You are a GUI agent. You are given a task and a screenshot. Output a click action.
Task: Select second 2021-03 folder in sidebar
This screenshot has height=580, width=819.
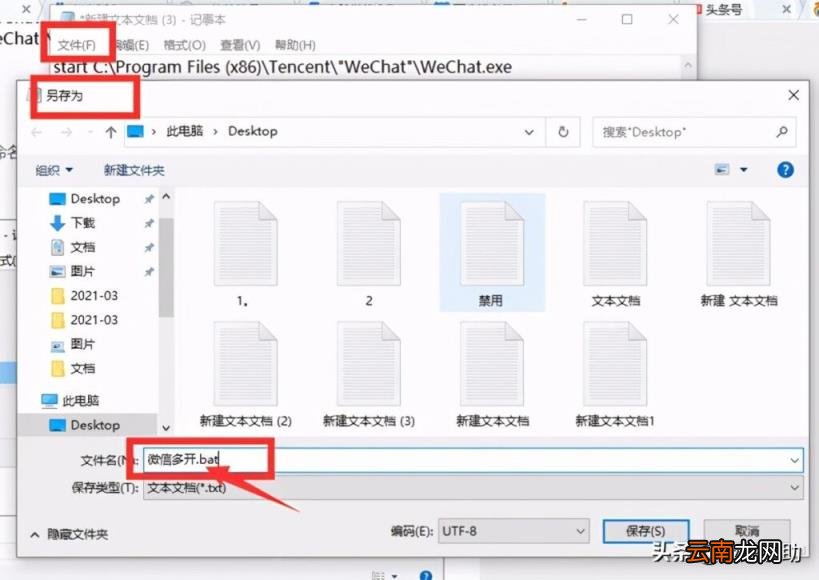click(x=94, y=319)
